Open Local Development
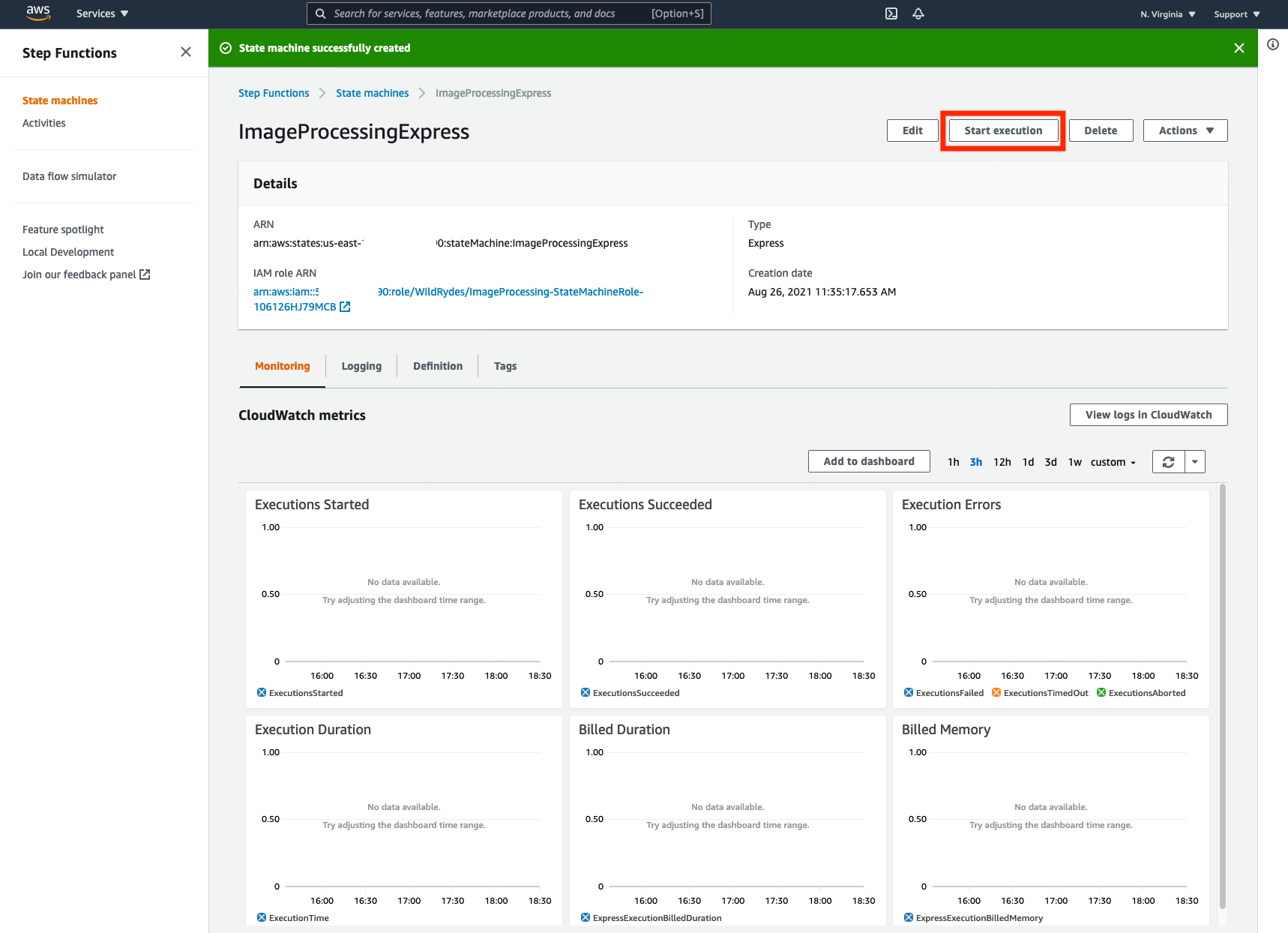The height and width of the screenshot is (933, 1288). point(68,252)
